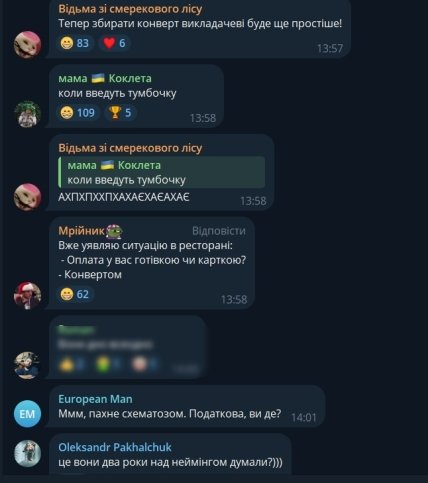Image resolution: width=428 pixels, height=483 pixels.
Task: Open the Oleksandr Pakhalchuk avatar picture
Action: click(27, 454)
